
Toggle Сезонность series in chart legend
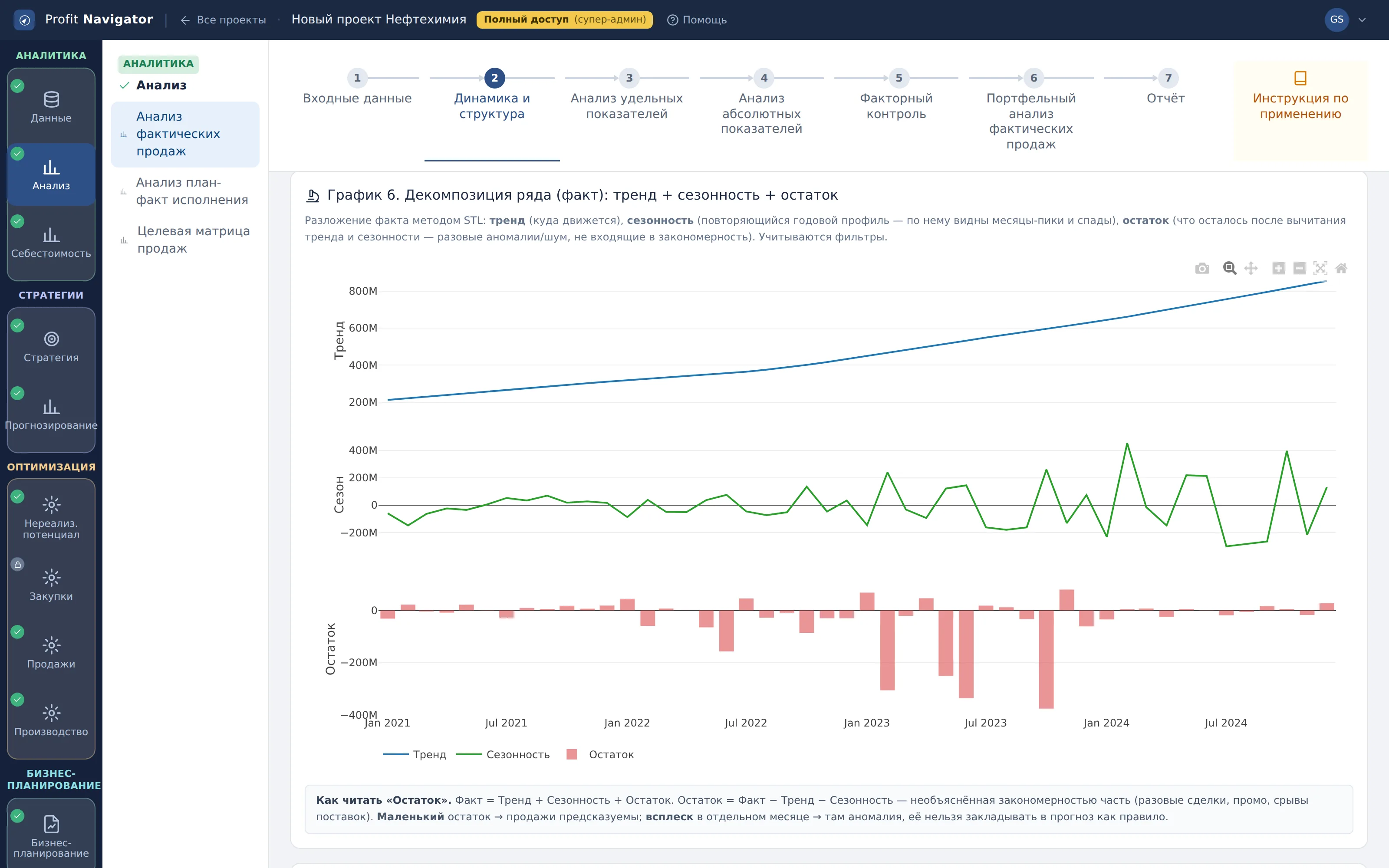click(503, 754)
